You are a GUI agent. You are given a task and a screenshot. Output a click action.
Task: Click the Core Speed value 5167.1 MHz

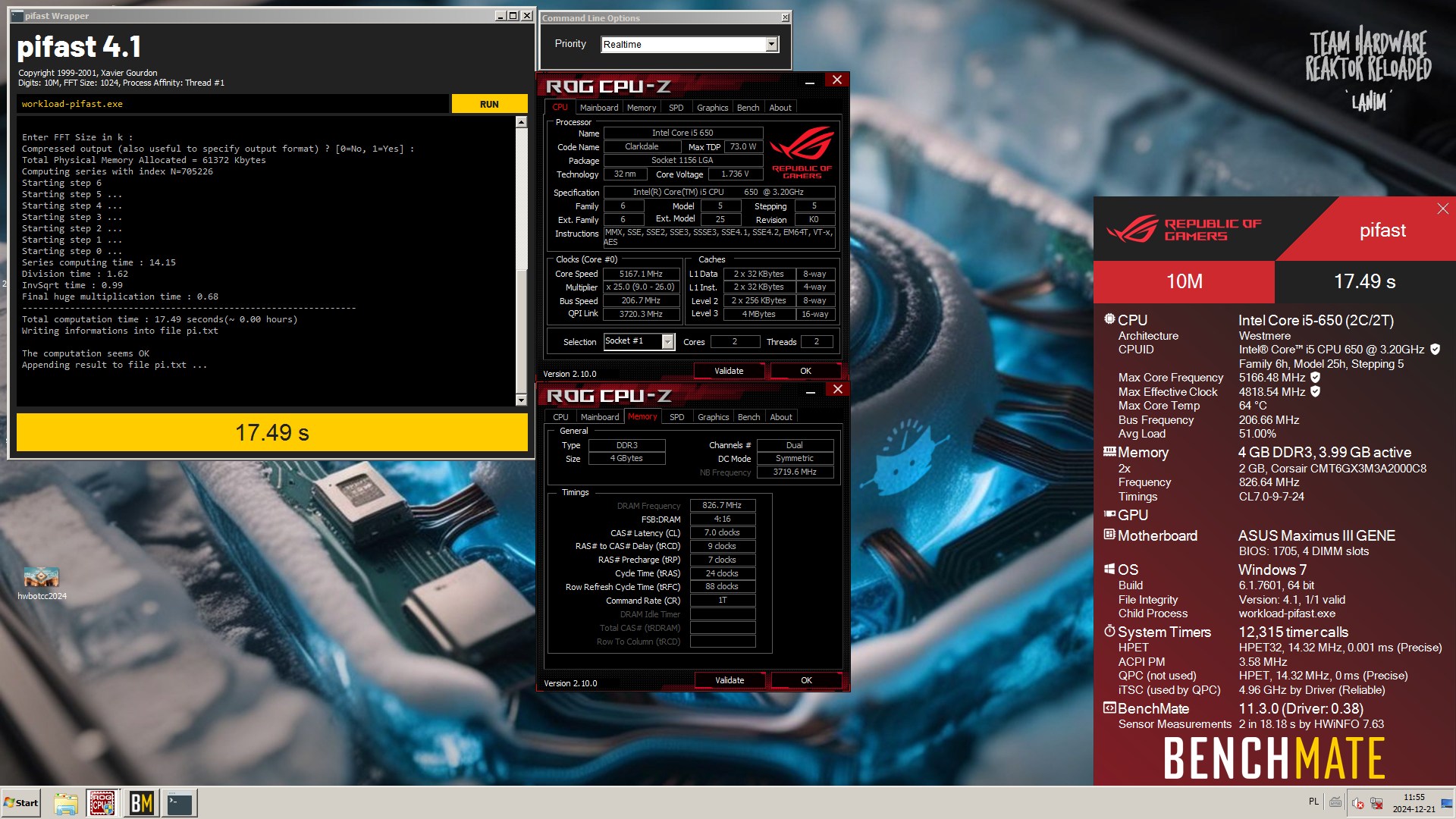(x=641, y=274)
